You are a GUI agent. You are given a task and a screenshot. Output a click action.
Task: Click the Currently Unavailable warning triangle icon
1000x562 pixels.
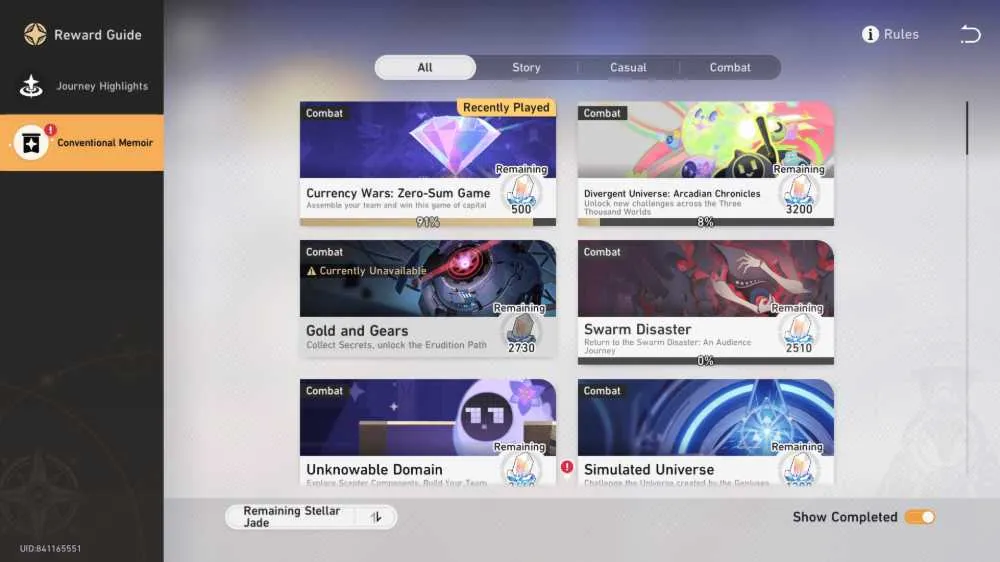point(311,271)
